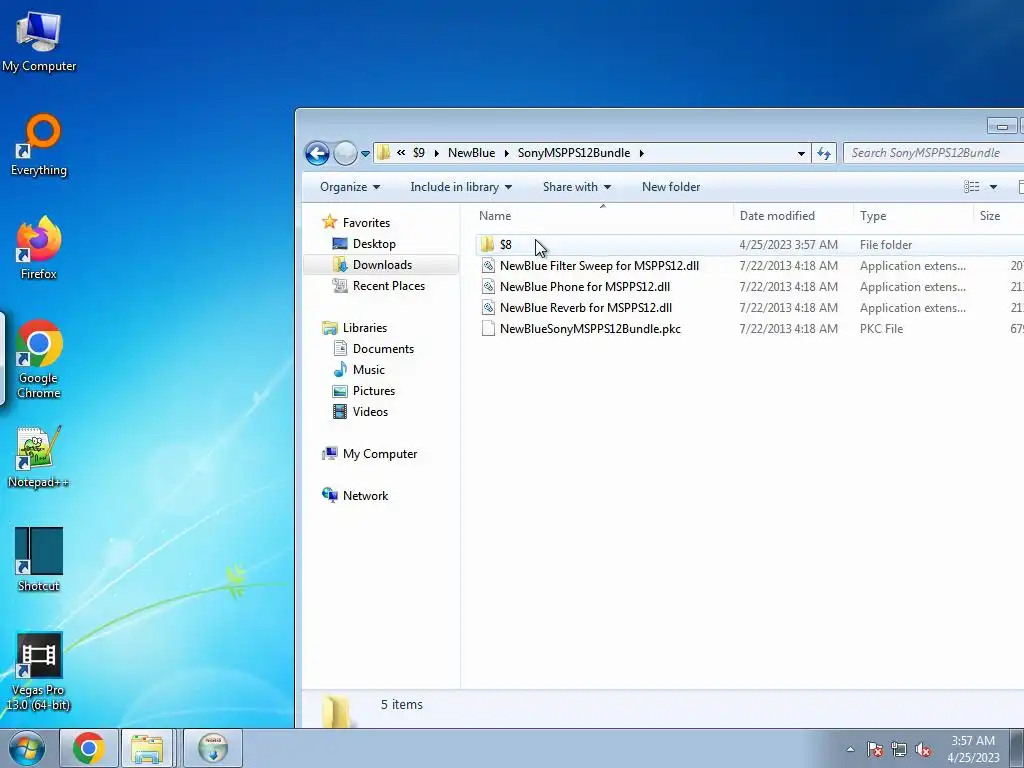Open Network in navigation pane
1024x768 pixels.
pos(365,496)
